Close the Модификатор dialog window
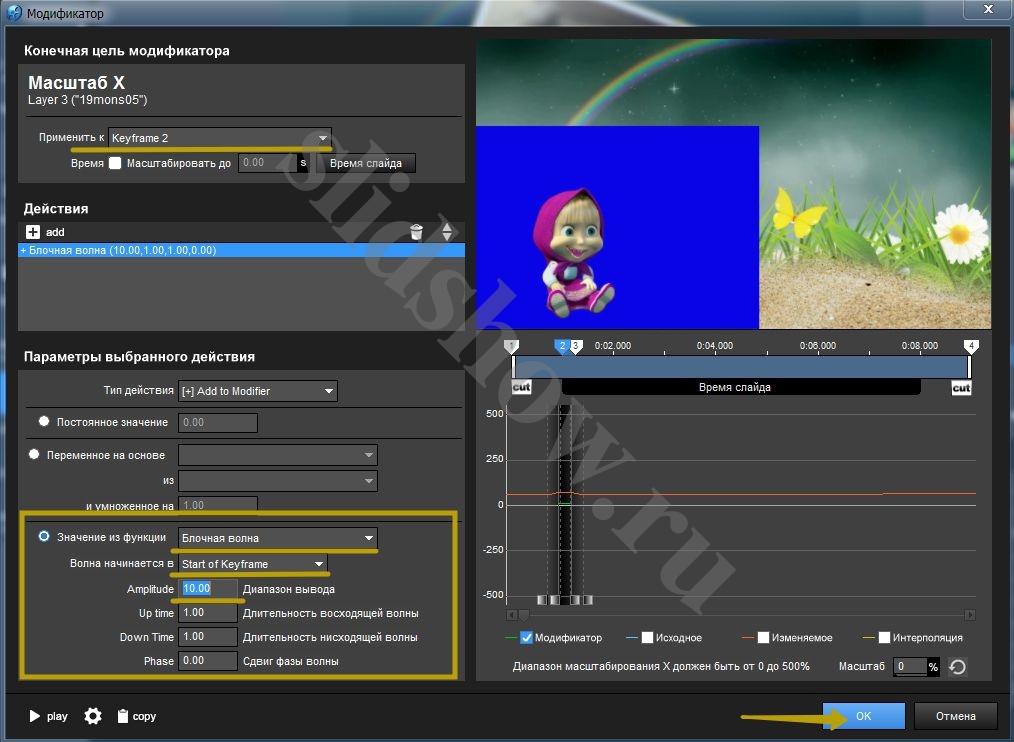 [988, 9]
